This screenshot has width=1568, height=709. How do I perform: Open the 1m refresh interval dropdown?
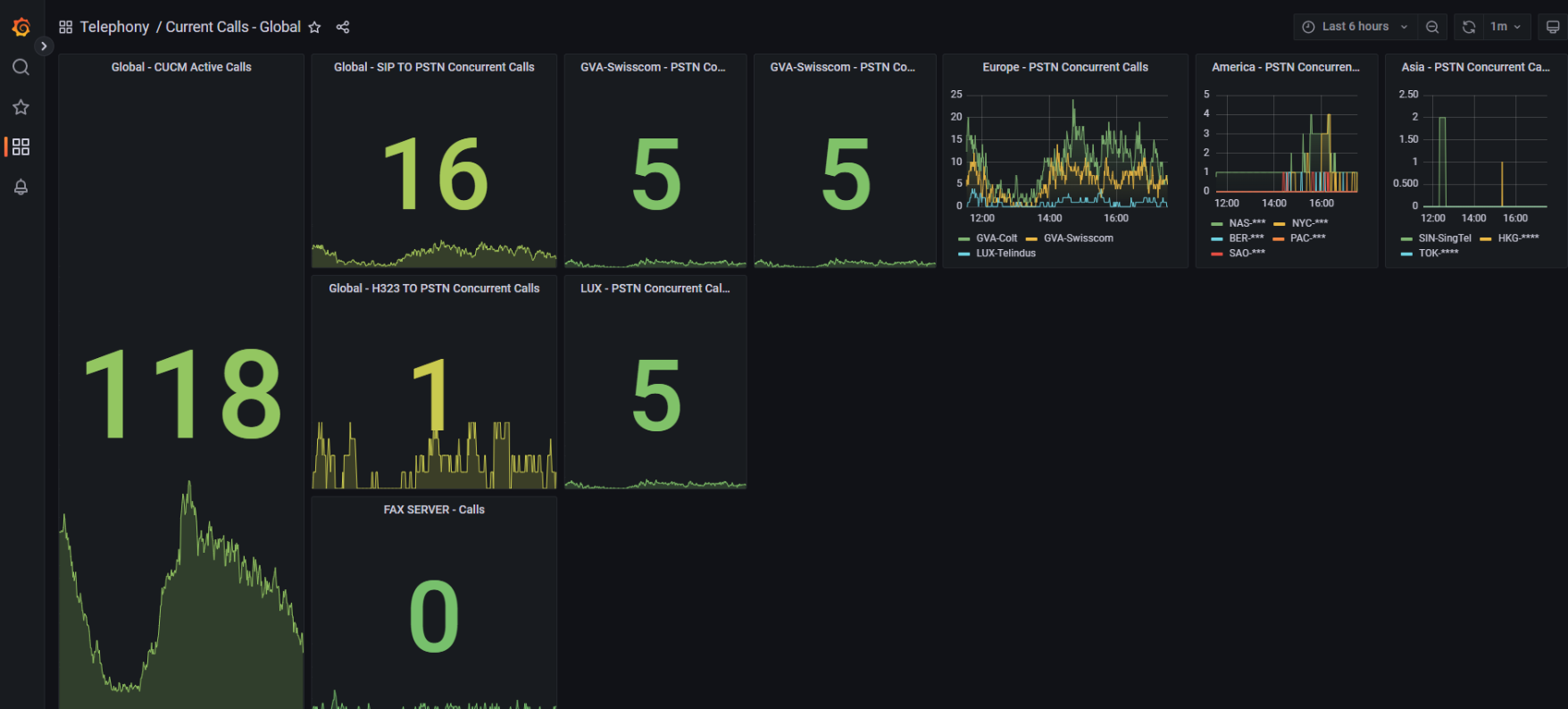pos(1505,27)
